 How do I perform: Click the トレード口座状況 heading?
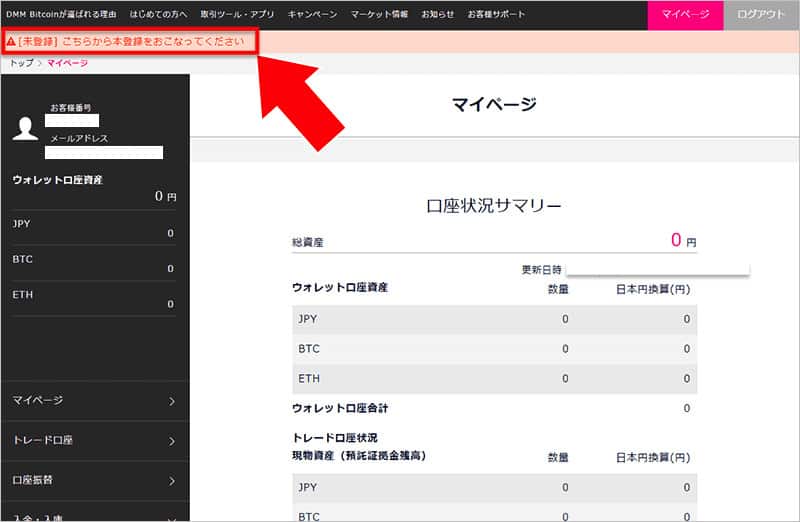click(x=335, y=438)
